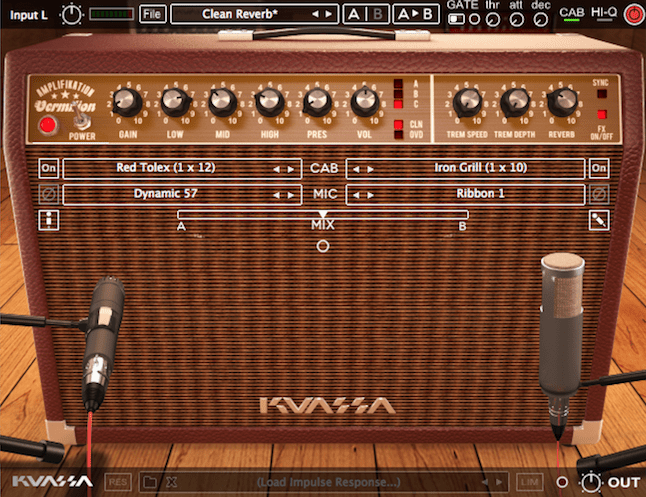The width and height of the screenshot is (646, 497).
Task: Click the phase invert icon beside Ribbon 1
Action: pyautogui.click(x=598, y=195)
